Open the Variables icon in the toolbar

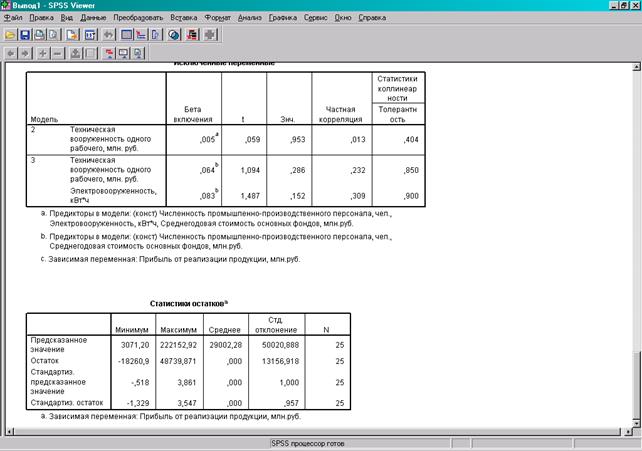155,35
